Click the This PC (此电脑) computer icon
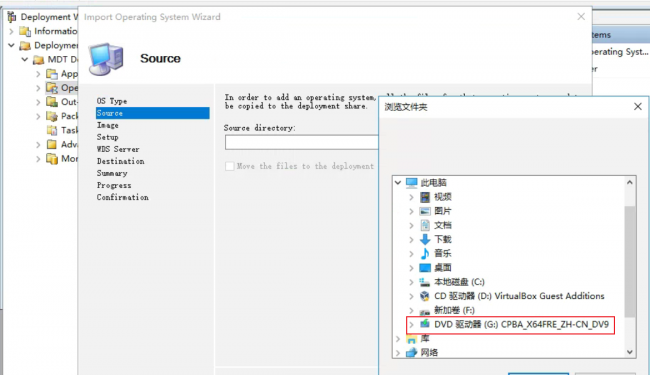 coord(411,183)
